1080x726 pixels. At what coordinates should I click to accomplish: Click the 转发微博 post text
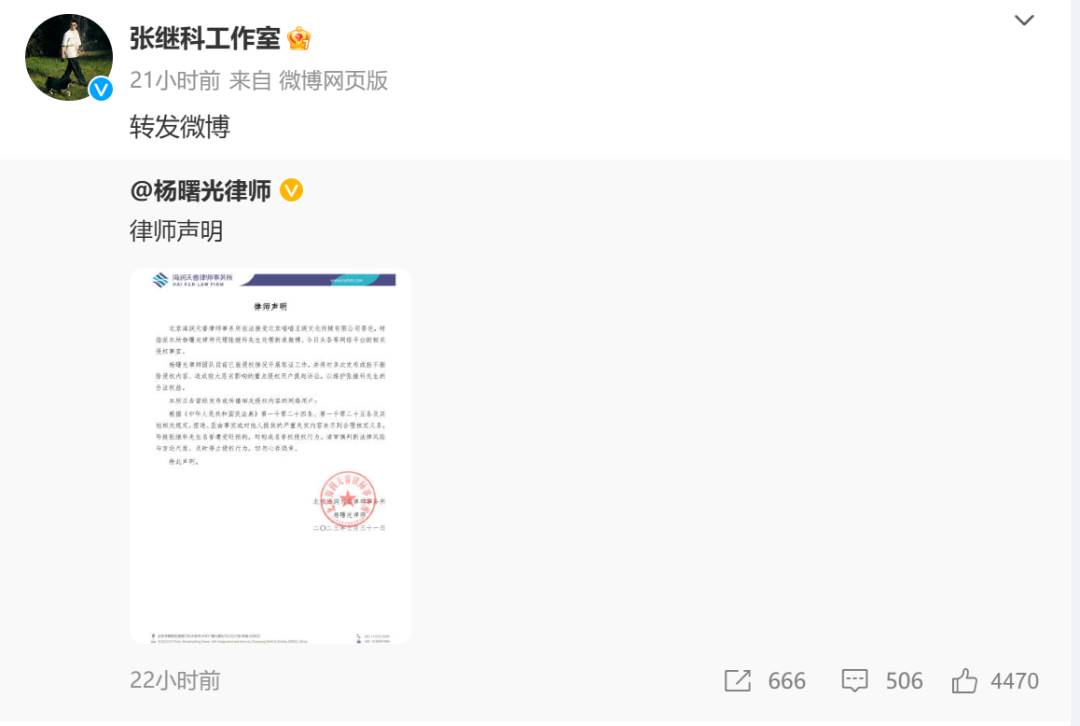pyautogui.click(x=180, y=127)
